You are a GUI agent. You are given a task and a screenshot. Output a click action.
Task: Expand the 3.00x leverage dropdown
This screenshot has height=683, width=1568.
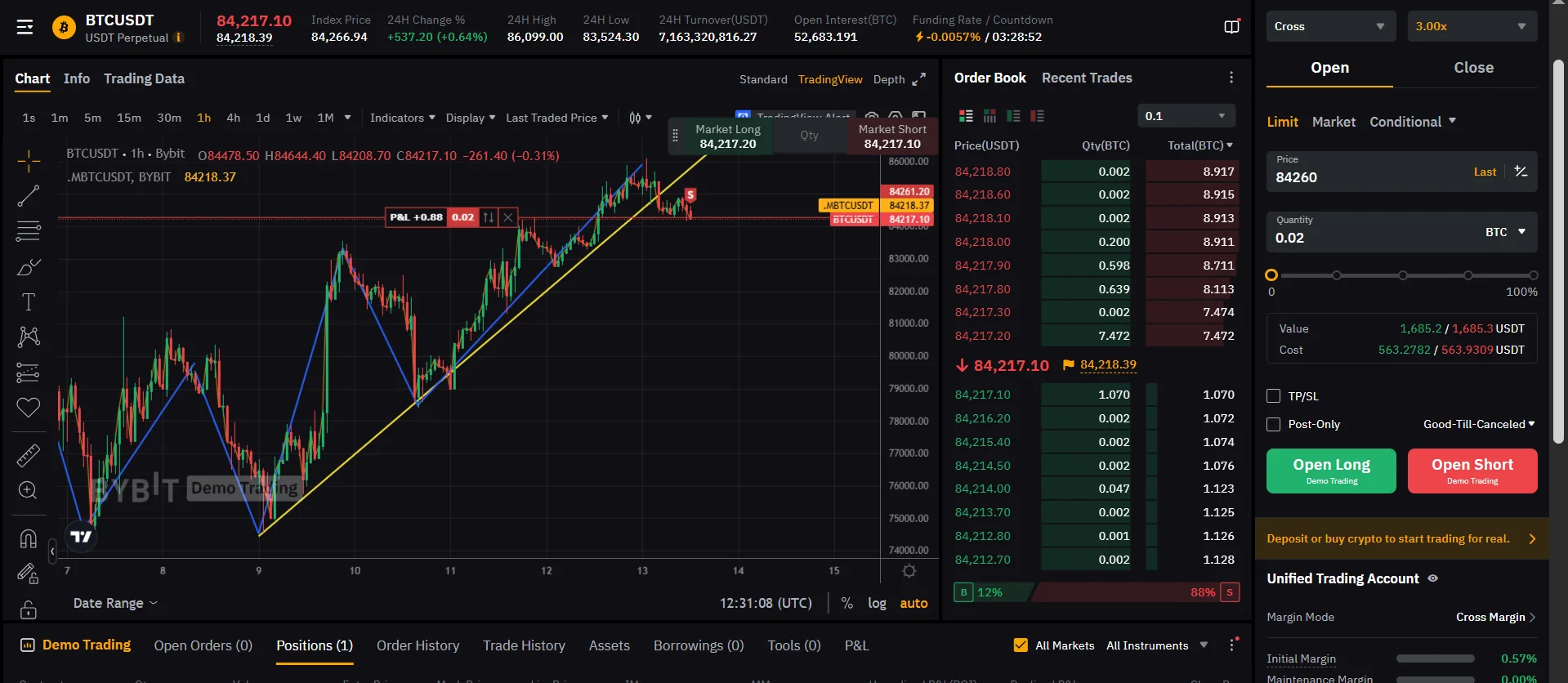1472,26
